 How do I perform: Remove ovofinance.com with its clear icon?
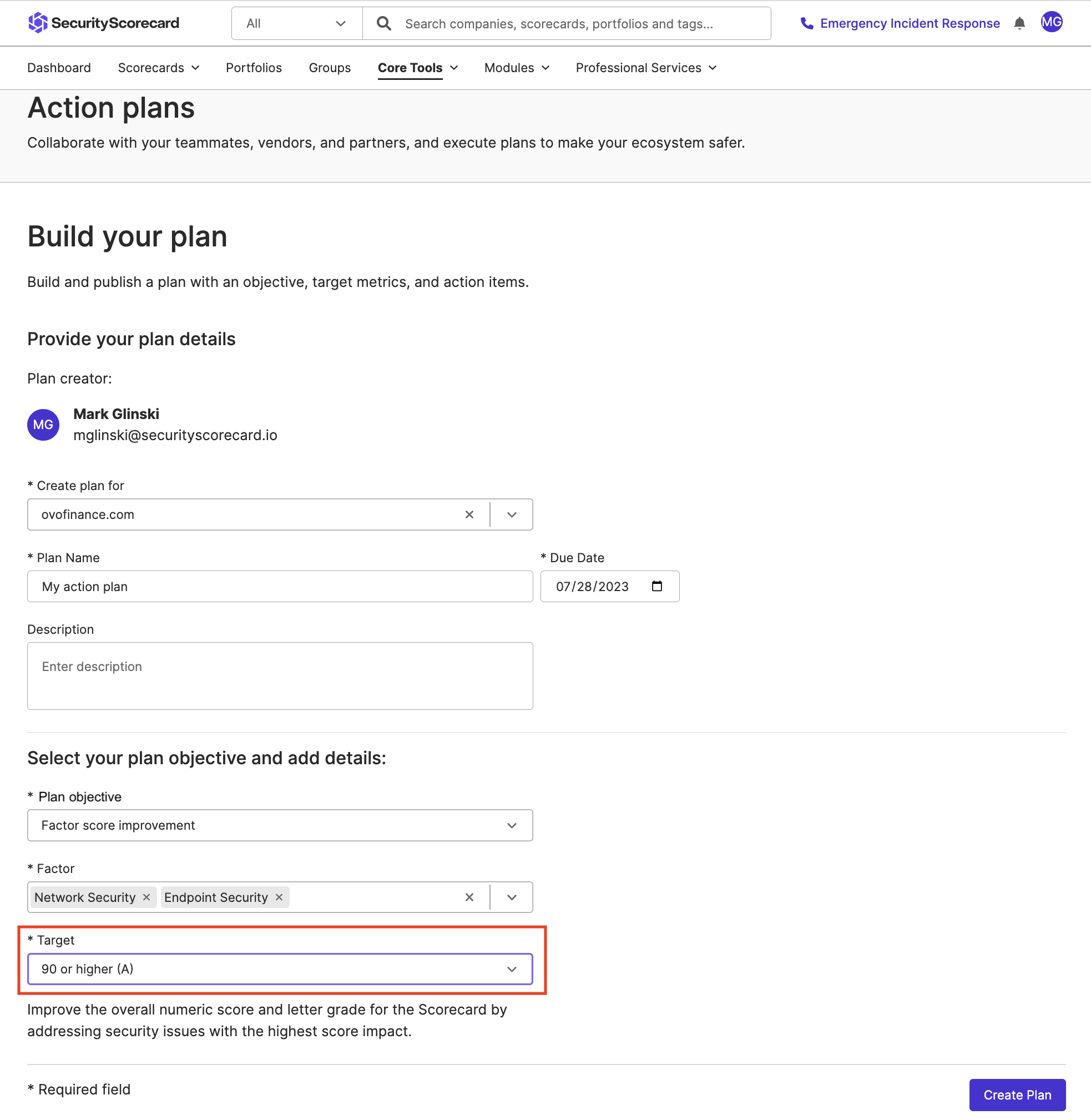pyautogui.click(x=469, y=514)
